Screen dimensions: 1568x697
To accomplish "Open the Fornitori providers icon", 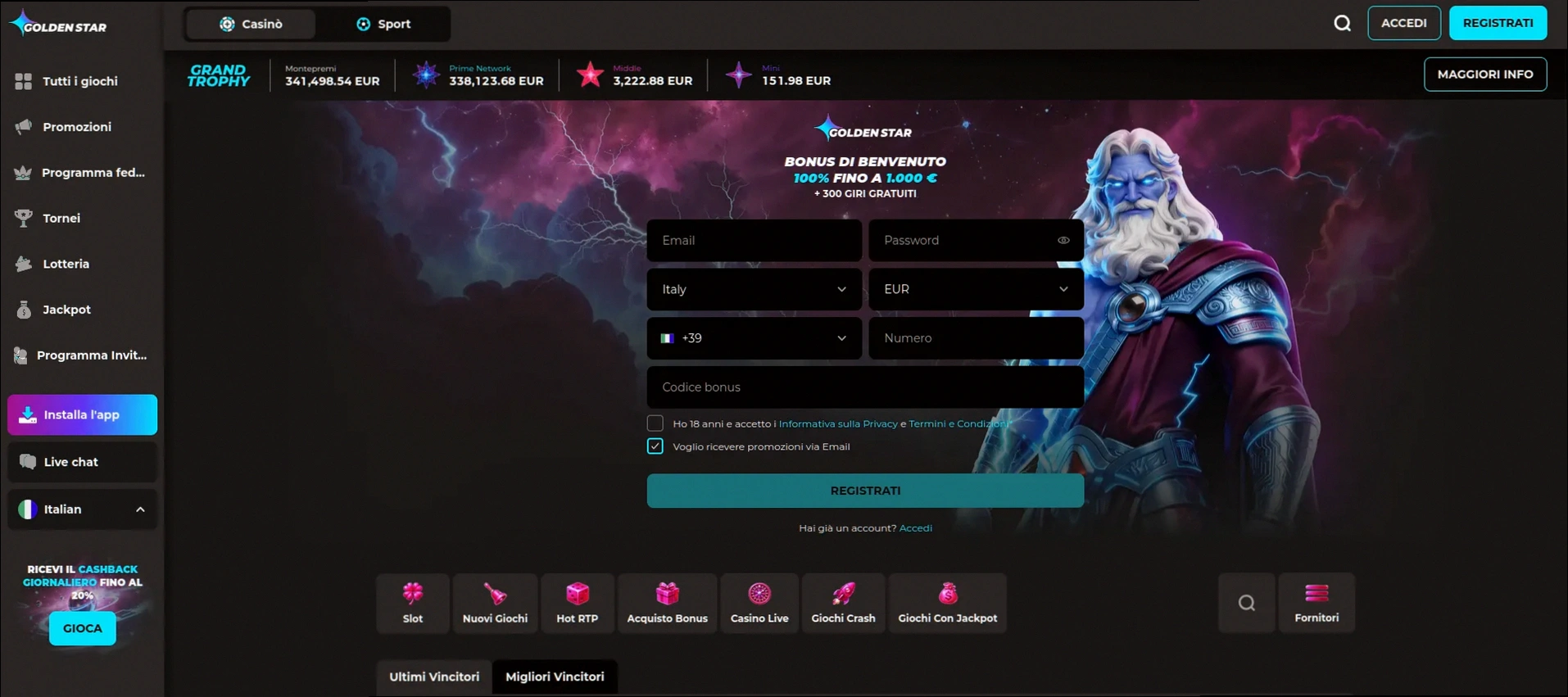I will tap(1316, 594).
